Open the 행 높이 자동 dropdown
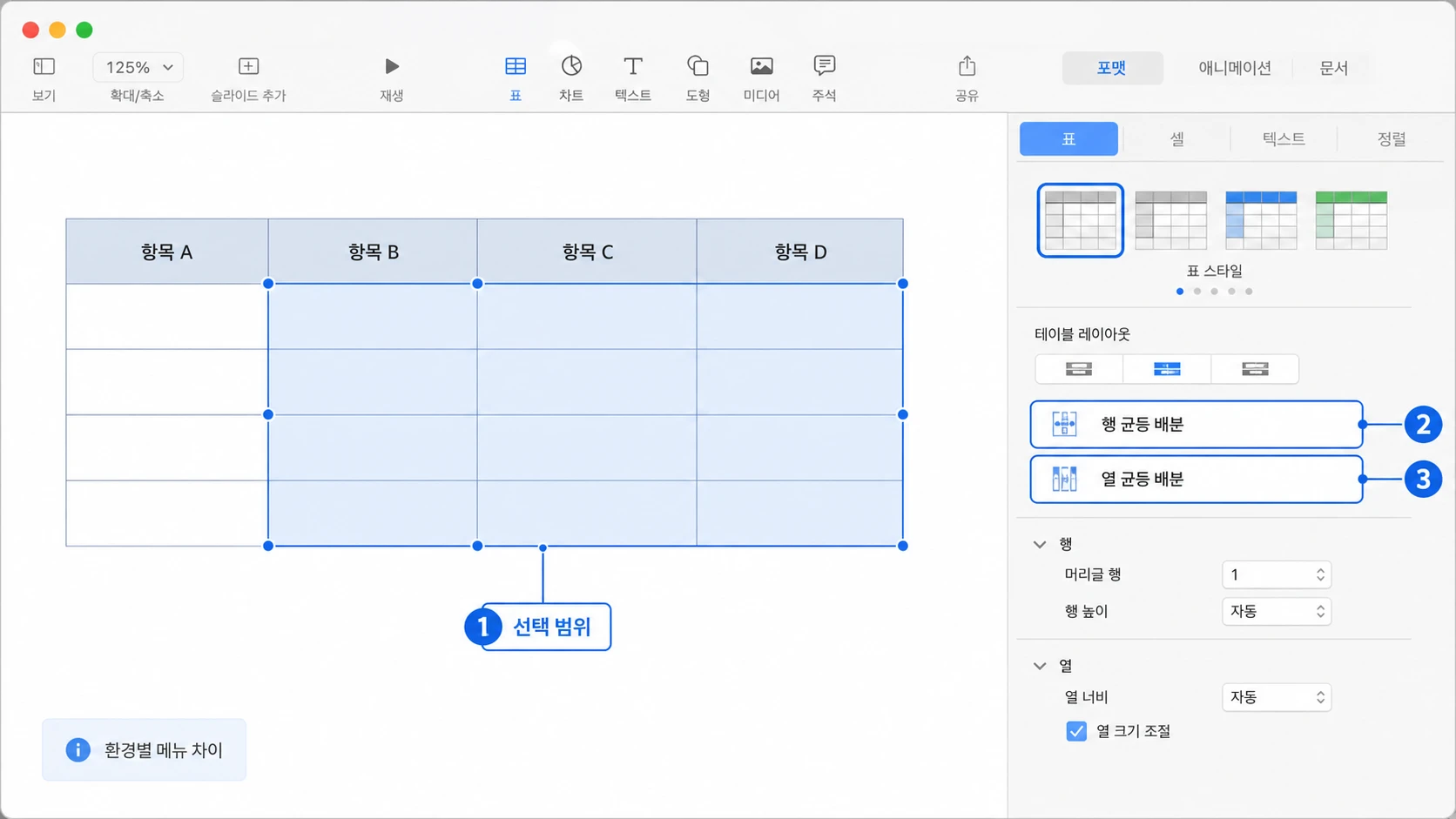The height and width of the screenshot is (819, 1456). click(x=1277, y=611)
